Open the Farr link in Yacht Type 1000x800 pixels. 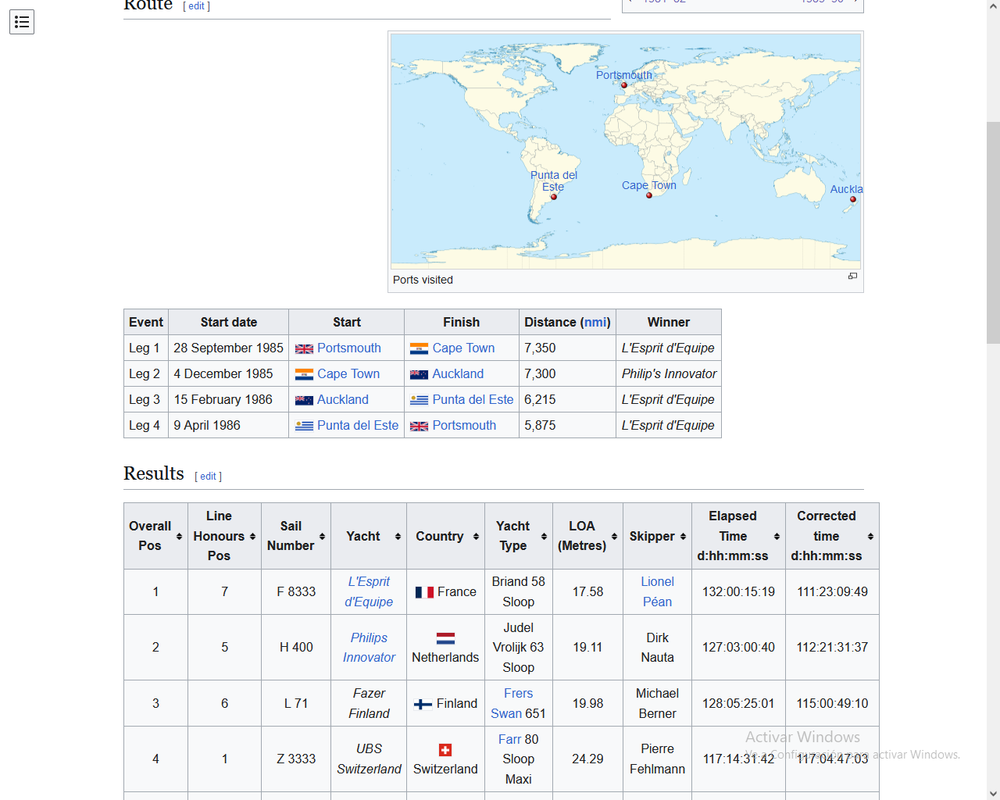tap(510, 739)
